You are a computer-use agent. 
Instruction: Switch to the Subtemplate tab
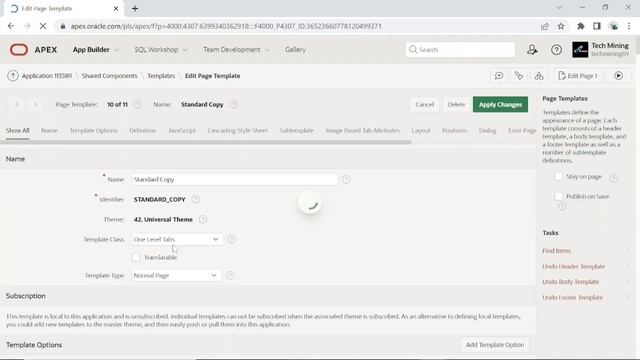click(x=297, y=131)
